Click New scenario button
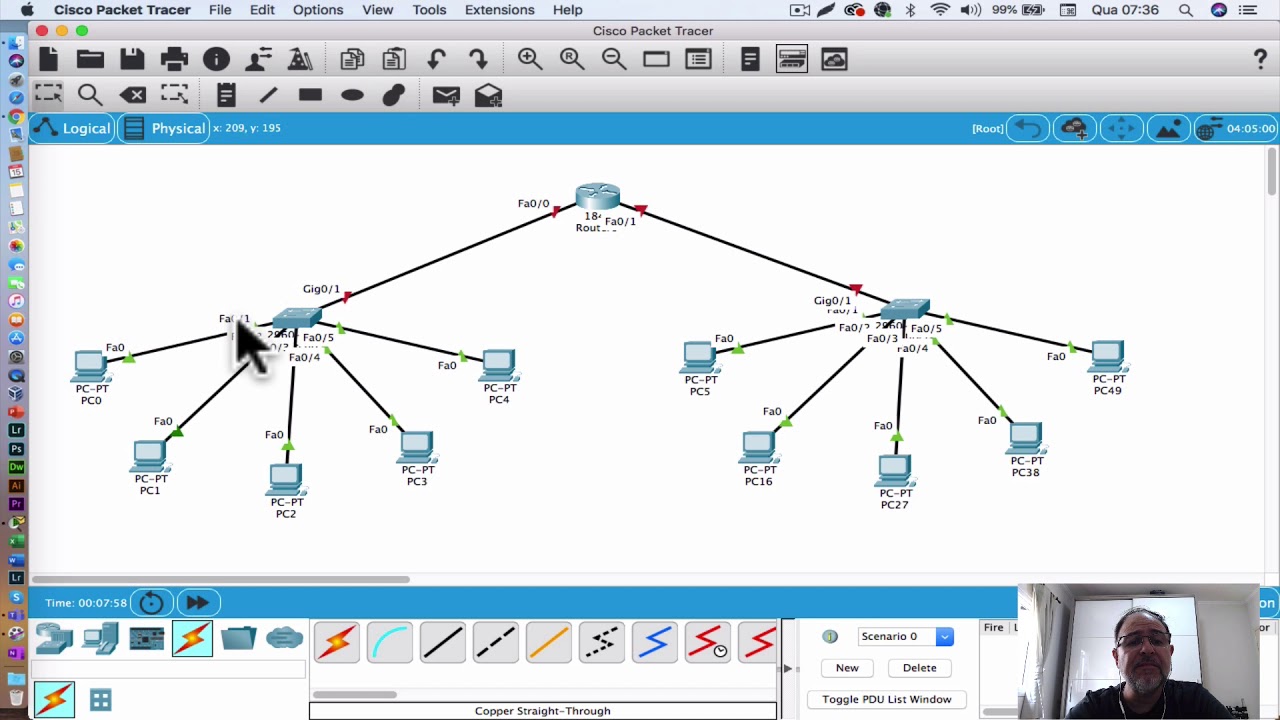Image resolution: width=1280 pixels, height=720 pixels. tap(847, 668)
